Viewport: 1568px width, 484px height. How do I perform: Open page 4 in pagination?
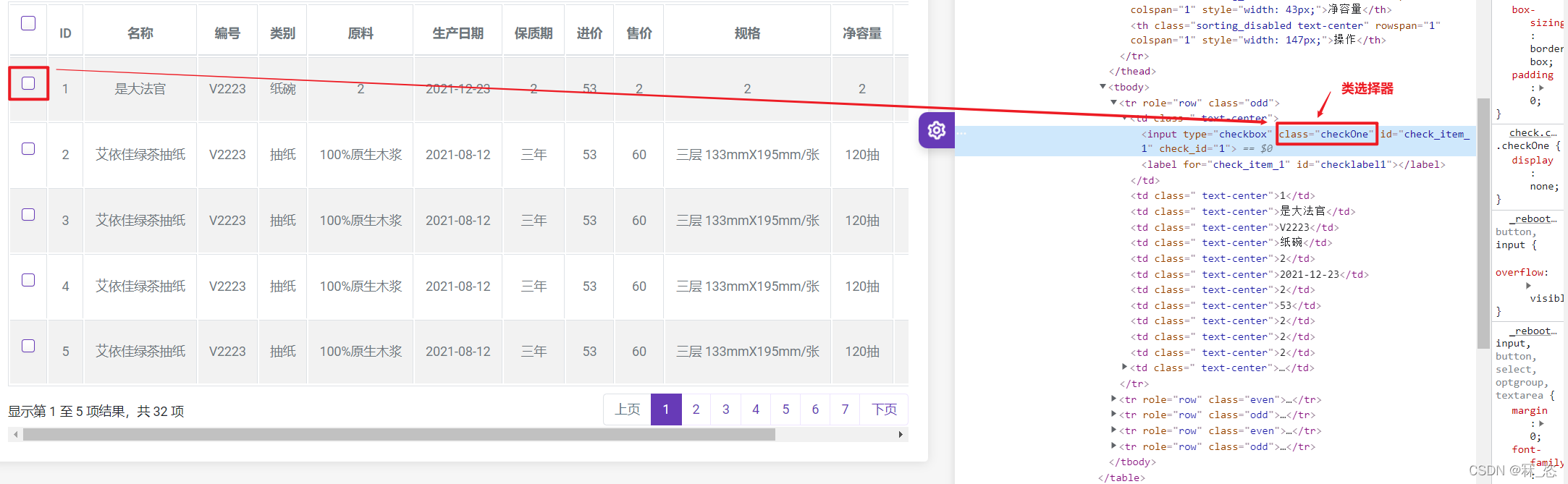pyautogui.click(x=756, y=409)
